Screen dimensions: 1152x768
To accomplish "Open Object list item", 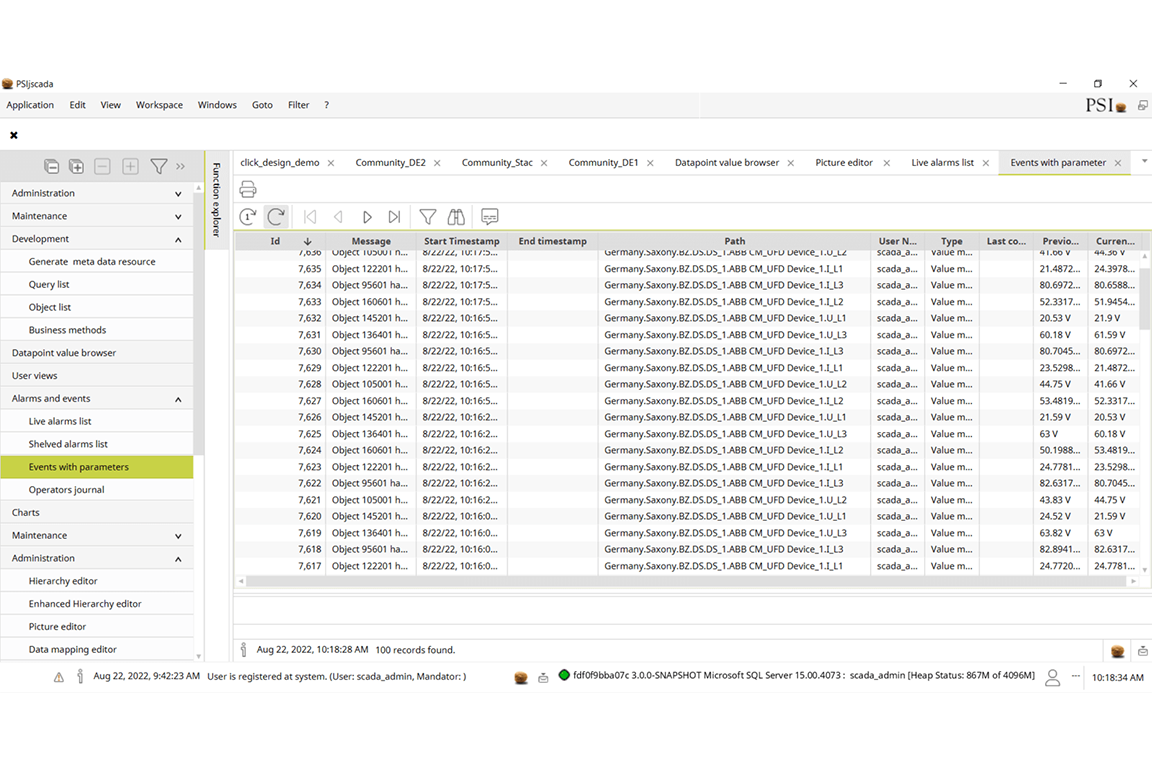I will (97, 307).
